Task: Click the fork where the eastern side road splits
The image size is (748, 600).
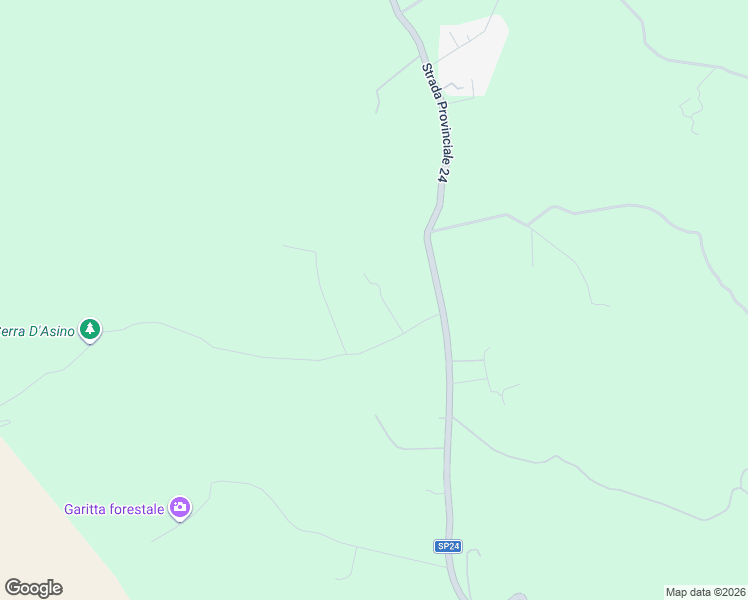Action: point(528,226)
